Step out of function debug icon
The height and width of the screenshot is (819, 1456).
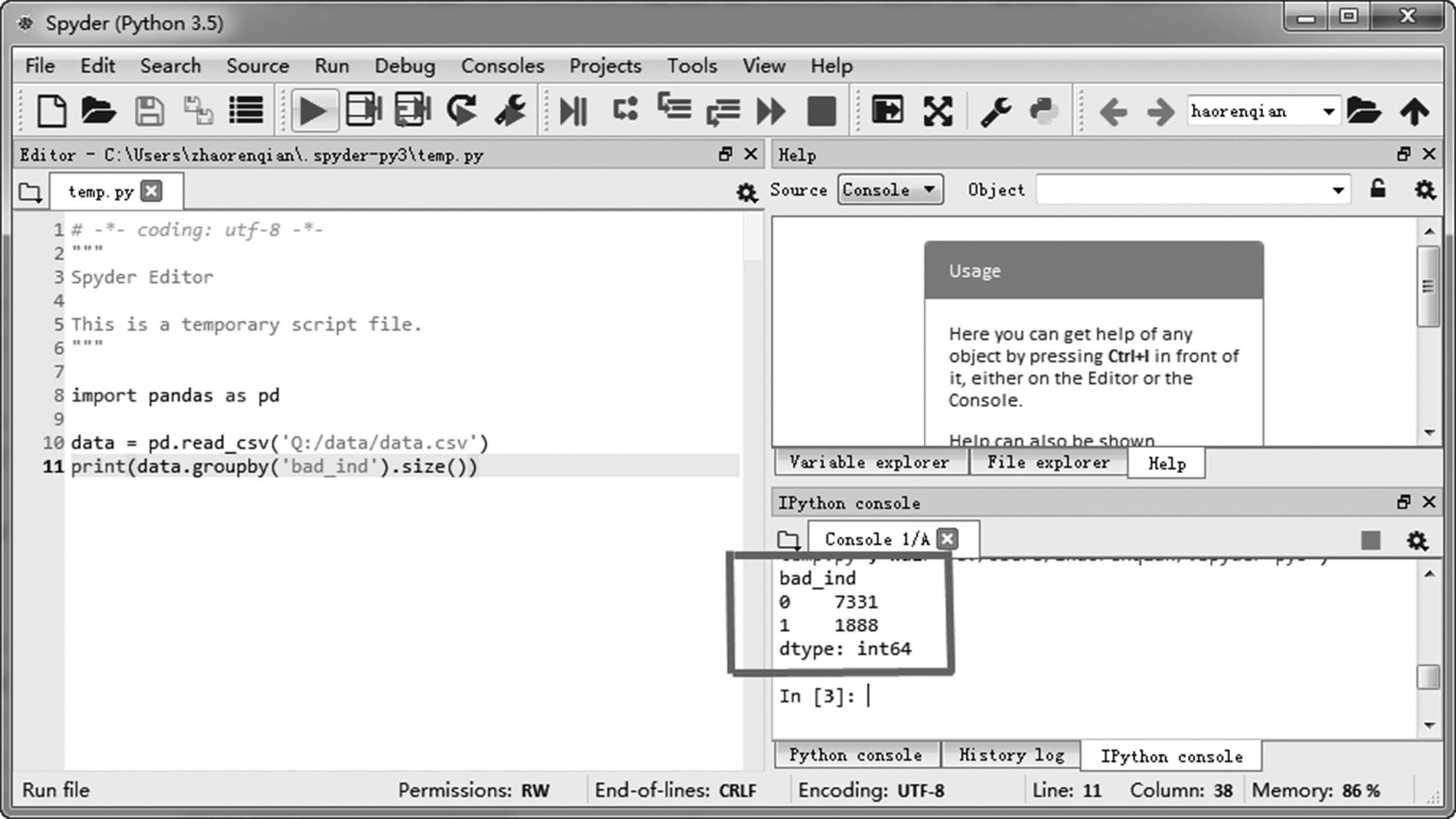click(x=723, y=111)
